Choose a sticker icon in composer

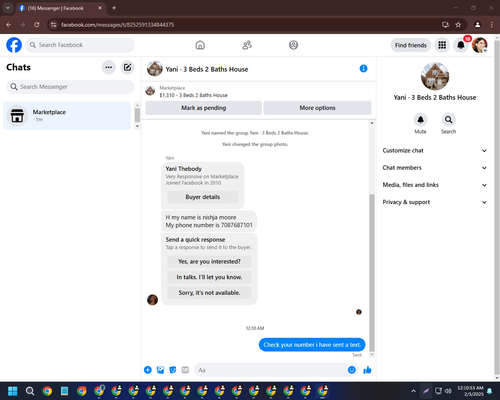[x=173, y=370]
